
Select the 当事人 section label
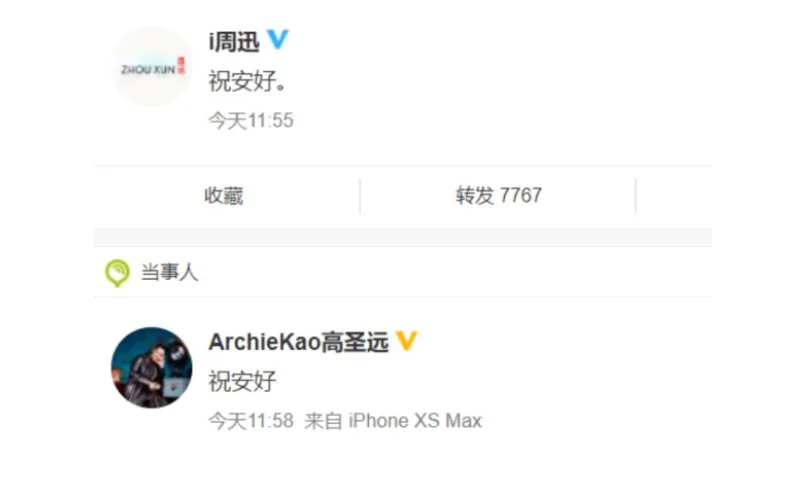[169, 272]
